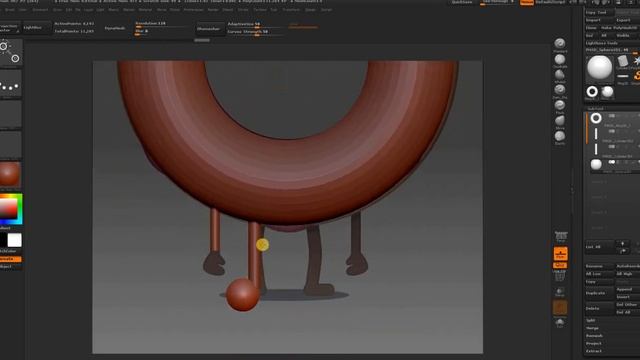Move subtool down with curved arrow
This screenshot has height=360, width=640.
tap(623, 251)
